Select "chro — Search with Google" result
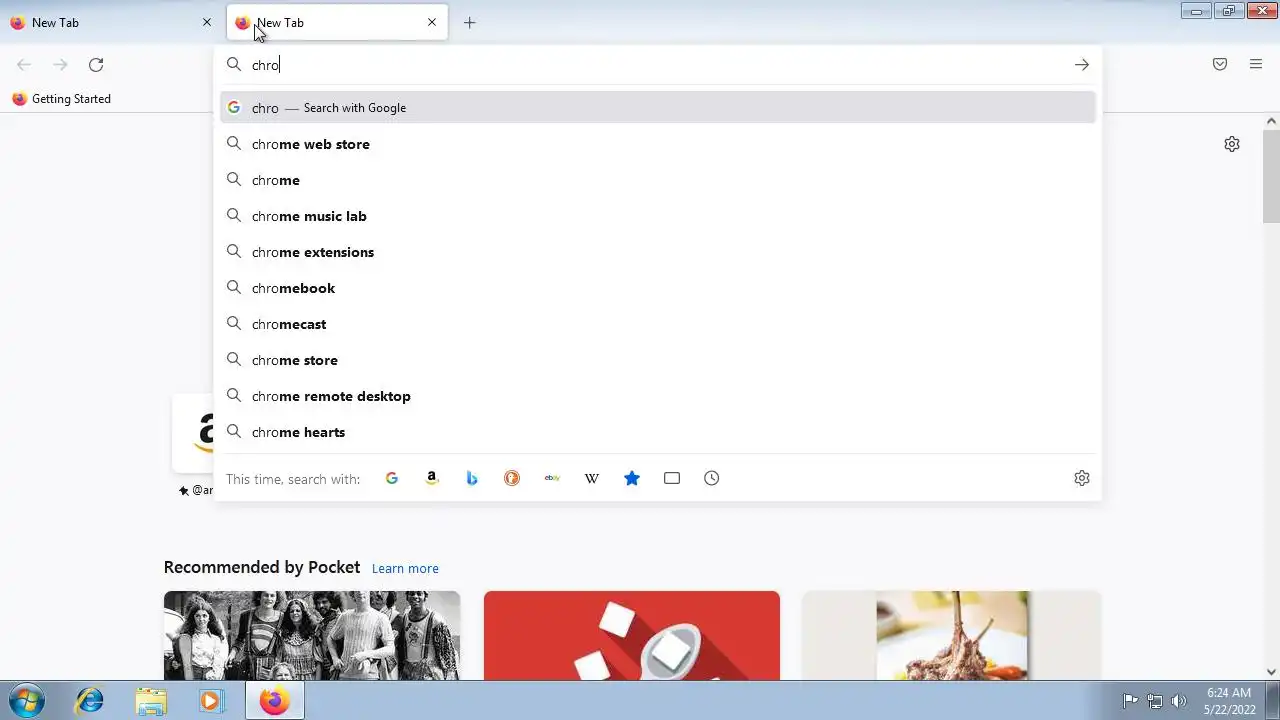Screen dimensions: 1280x720 click(x=658, y=108)
